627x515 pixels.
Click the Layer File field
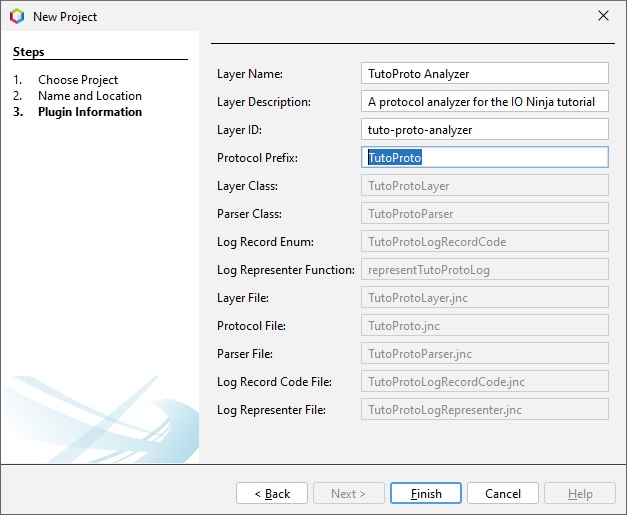(x=485, y=297)
